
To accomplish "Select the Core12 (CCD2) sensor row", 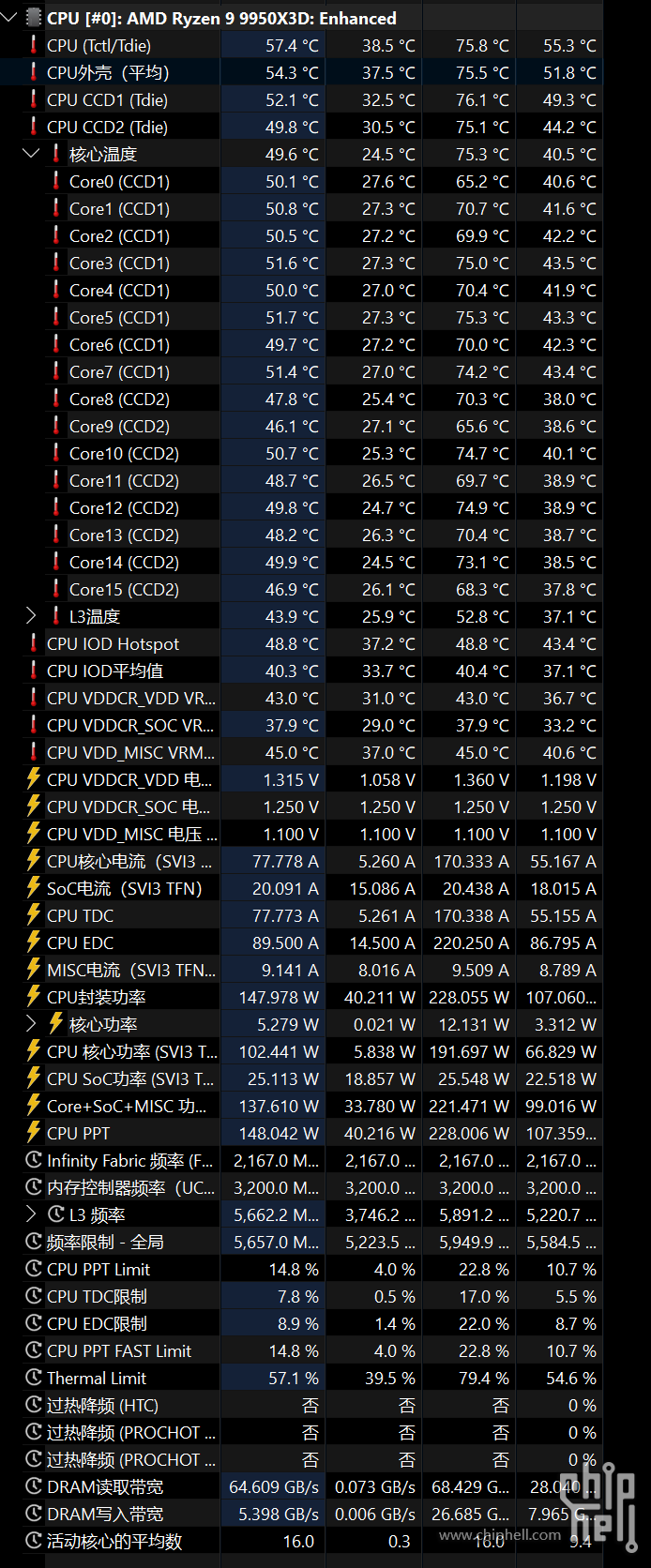I will pyautogui.click(x=301, y=507).
